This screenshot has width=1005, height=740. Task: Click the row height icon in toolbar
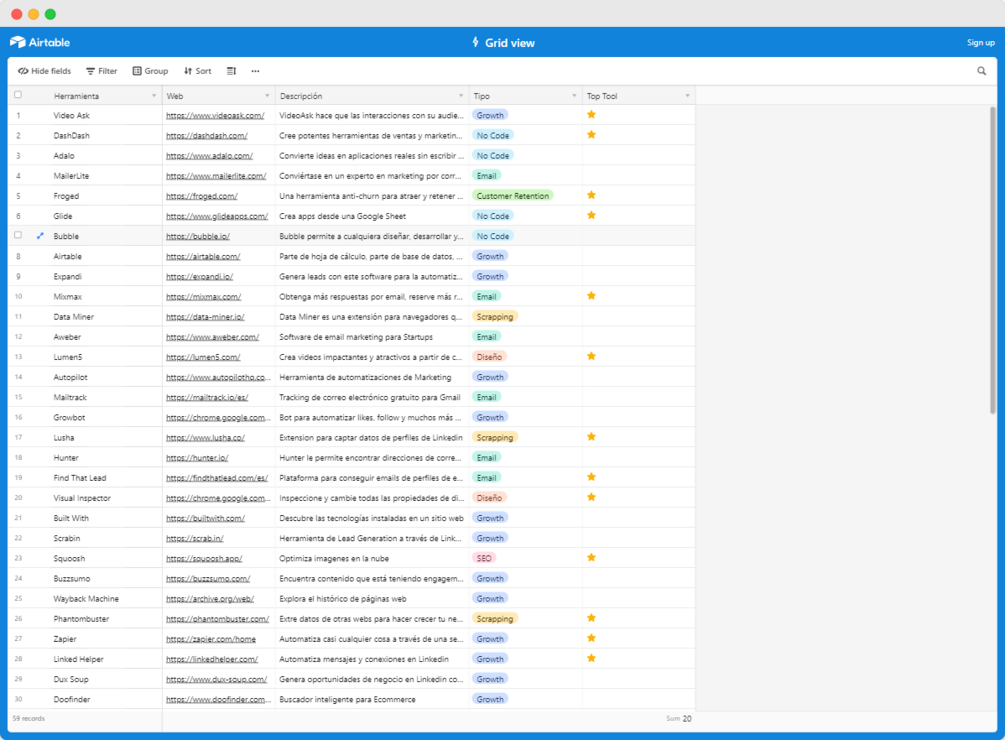coord(231,71)
